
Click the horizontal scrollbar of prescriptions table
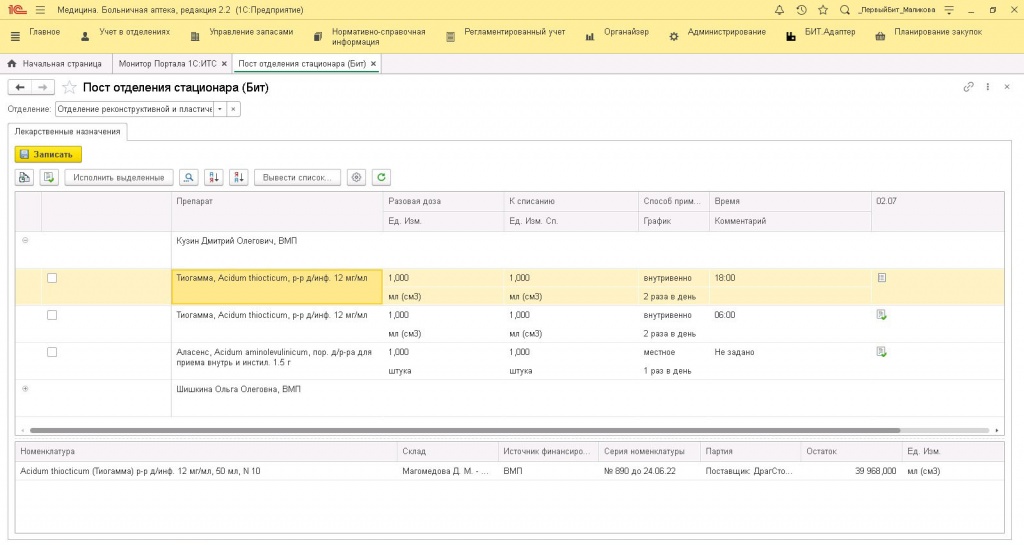click(x=464, y=431)
